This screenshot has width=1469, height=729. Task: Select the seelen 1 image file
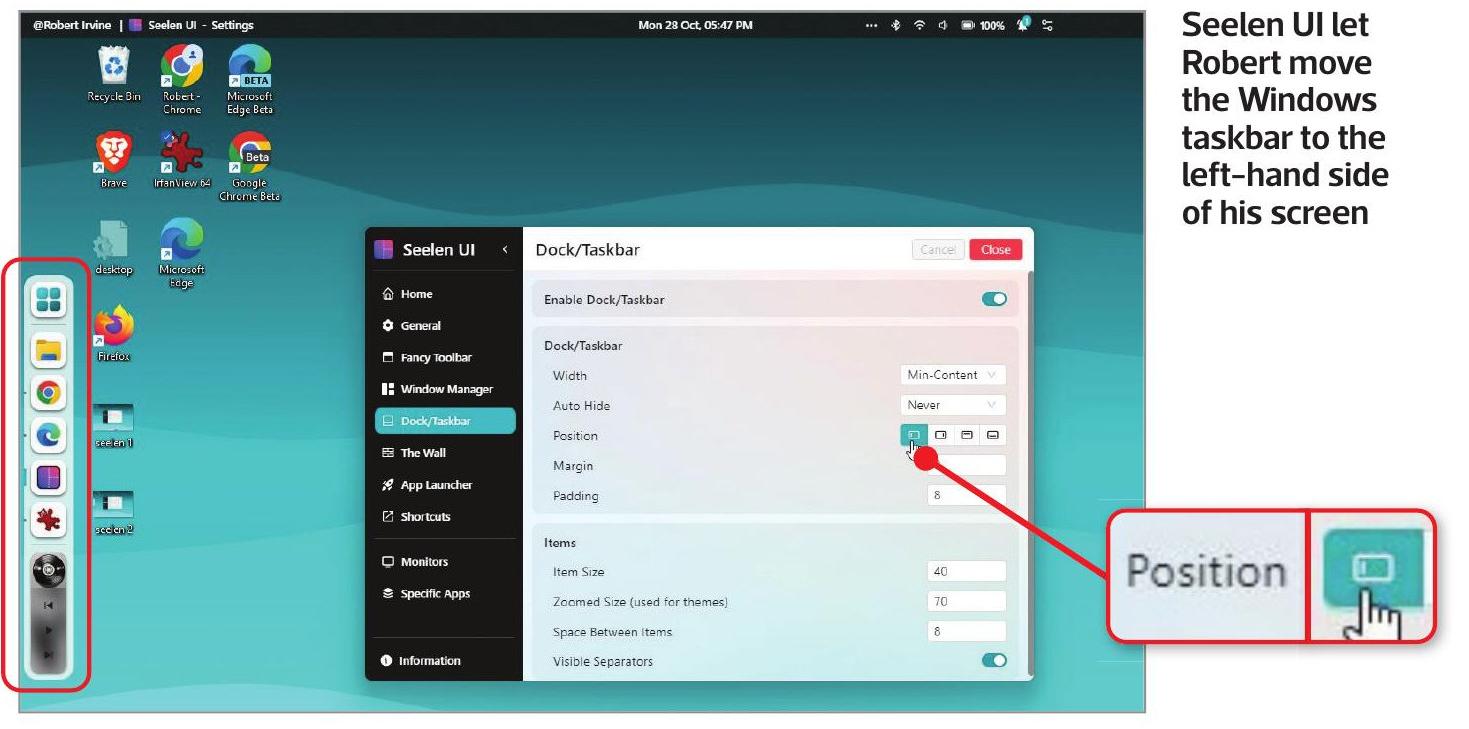113,427
